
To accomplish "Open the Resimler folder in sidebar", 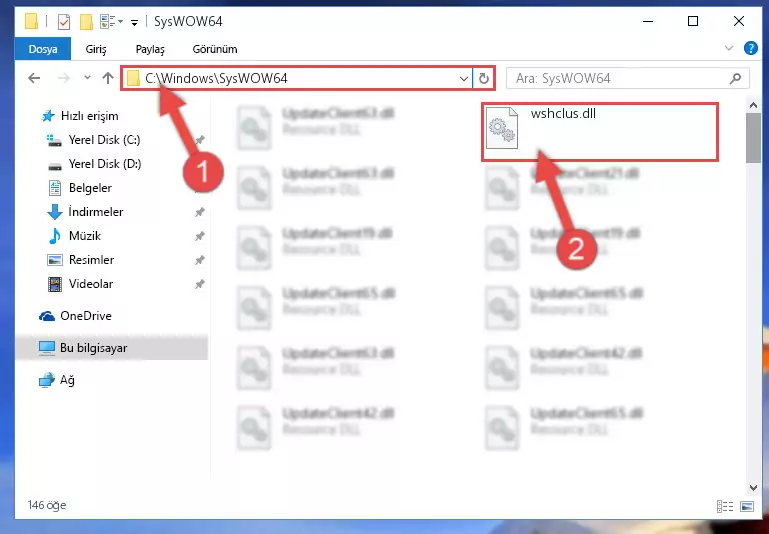I will [x=91, y=260].
